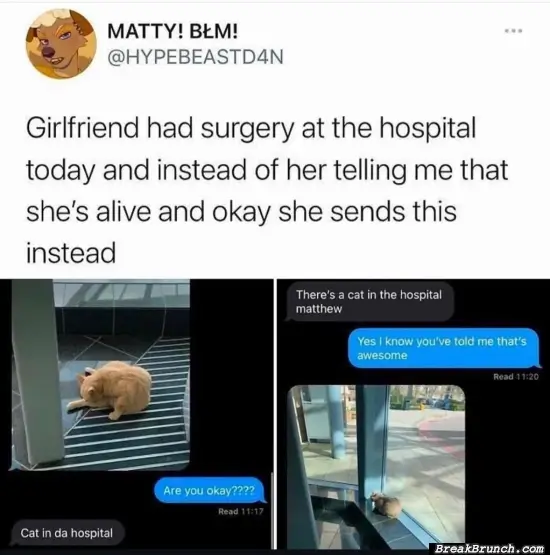
Task: Click the cartoon dog profile avatar
Action: tap(61, 44)
